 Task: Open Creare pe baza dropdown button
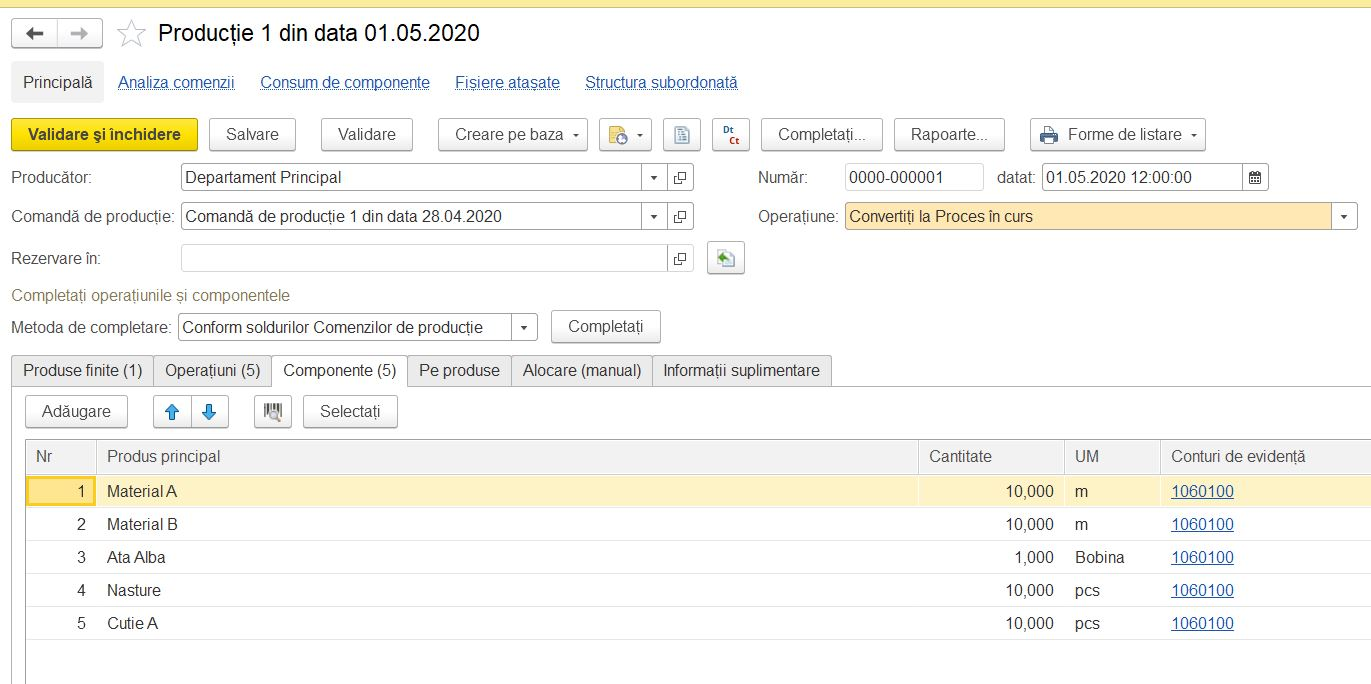tap(513, 134)
